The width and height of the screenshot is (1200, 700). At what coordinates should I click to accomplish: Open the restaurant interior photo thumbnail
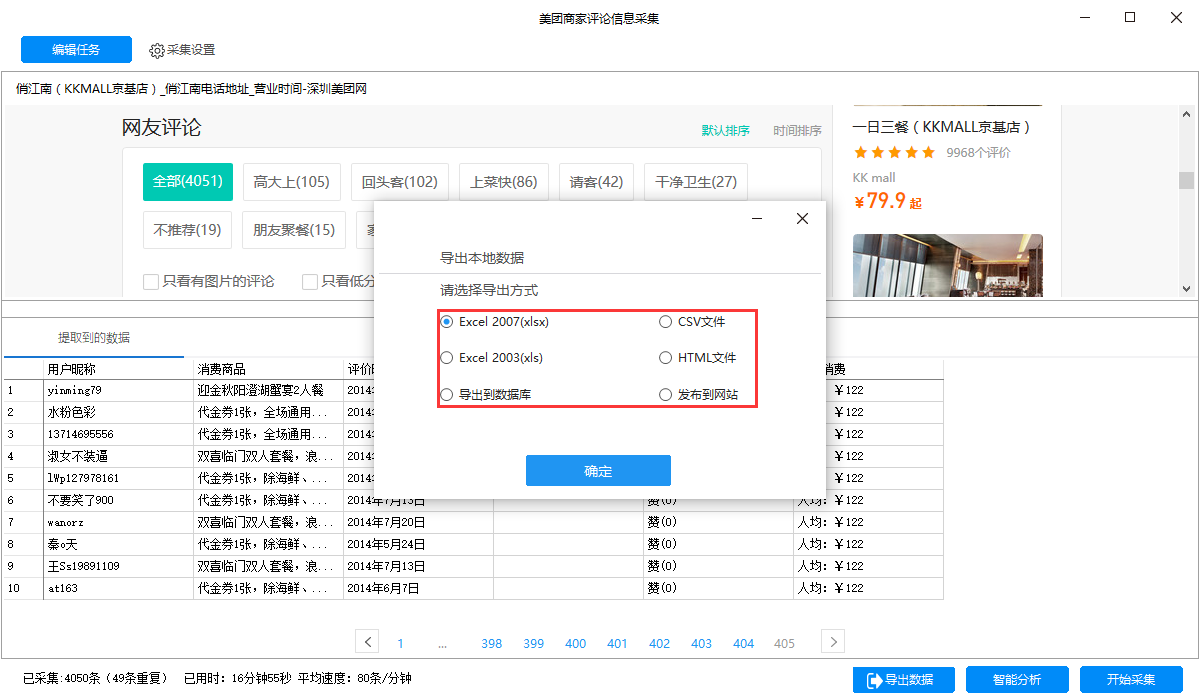(947, 265)
